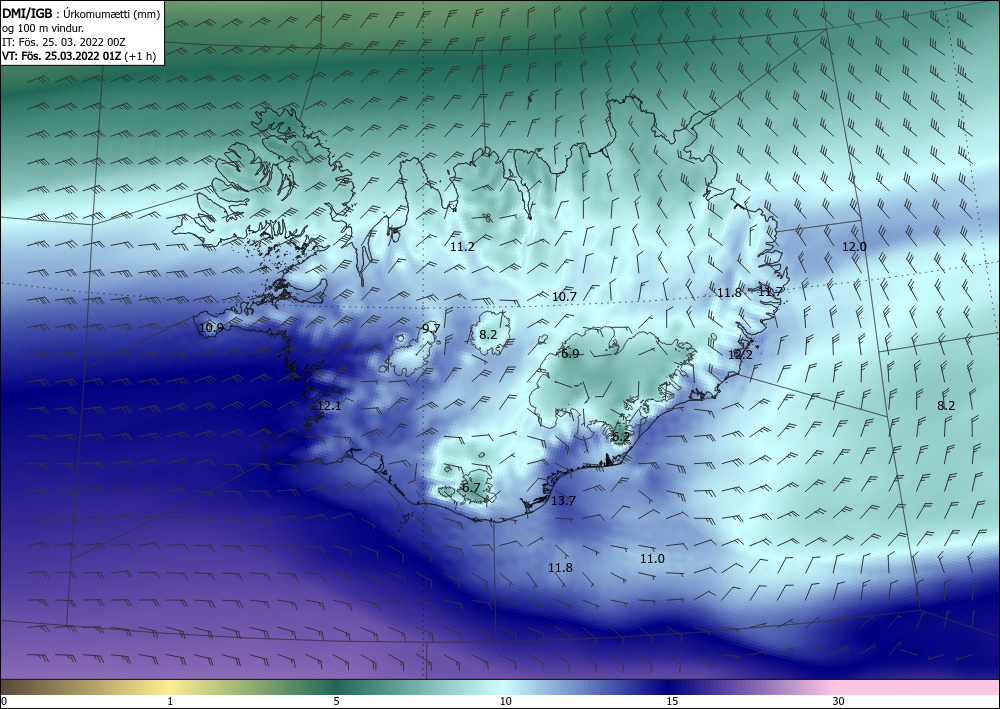Image resolution: width=1000 pixels, height=709 pixels.
Task: Click the 11.7 value on the east coast
Action: tap(770, 291)
